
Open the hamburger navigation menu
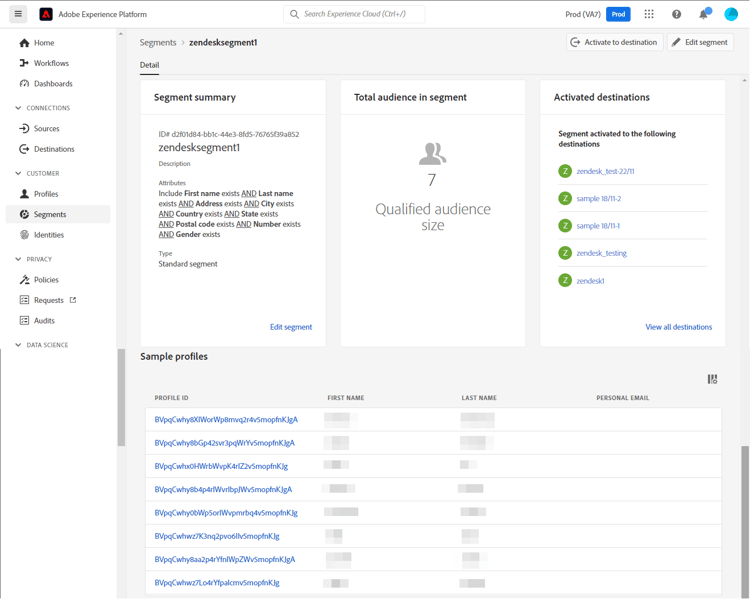tap(18, 14)
